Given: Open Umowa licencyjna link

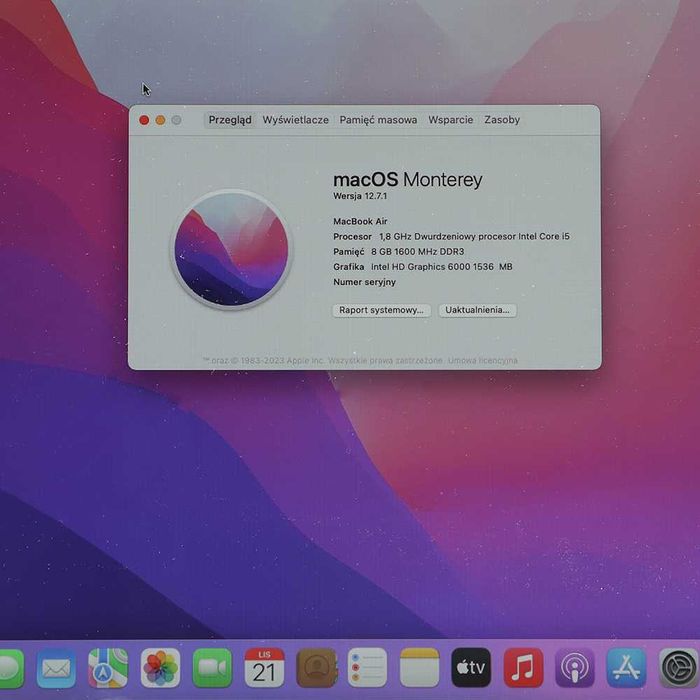Looking at the screenshot, I should click(x=483, y=360).
